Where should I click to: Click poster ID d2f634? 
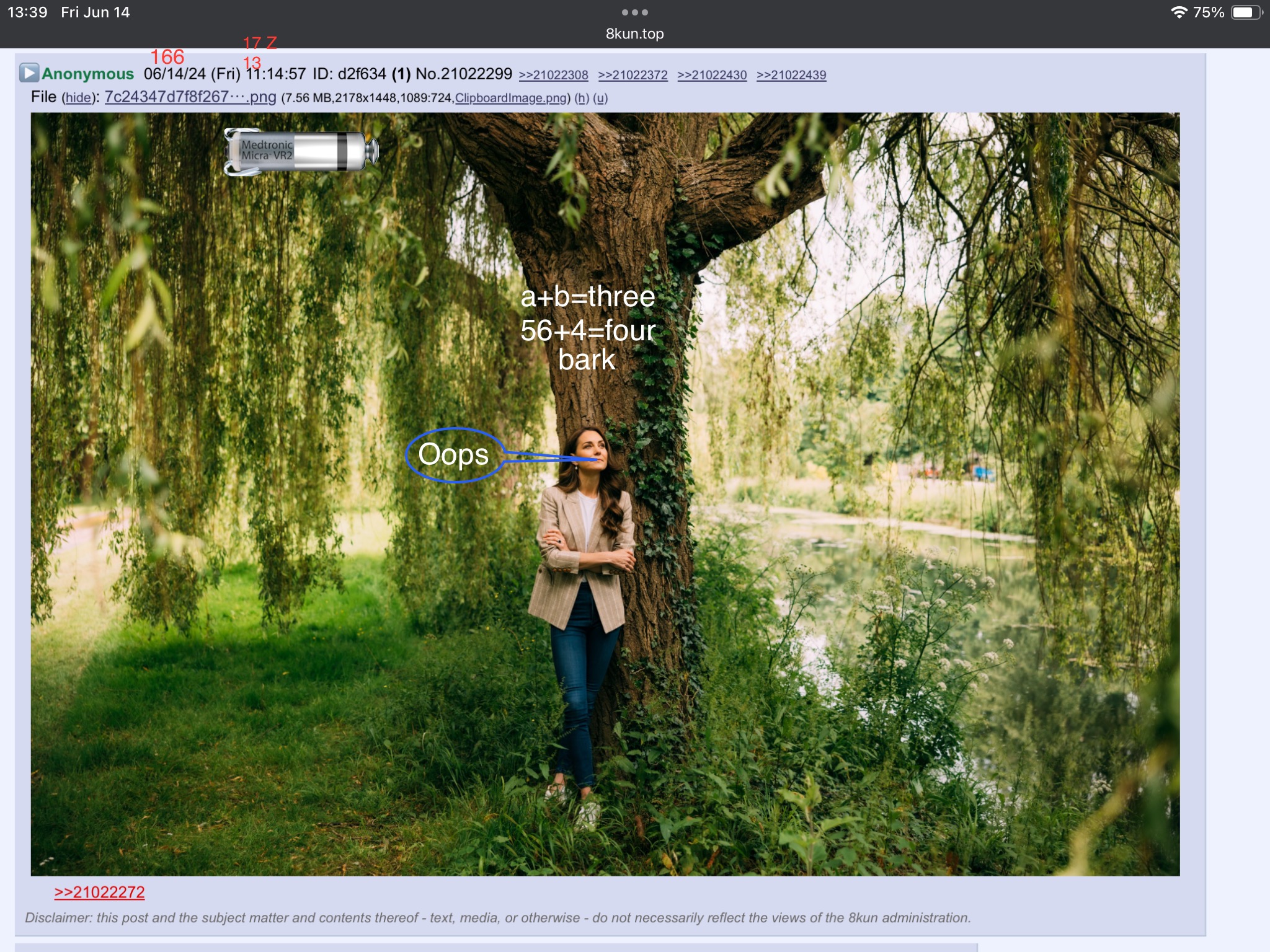click(x=349, y=74)
